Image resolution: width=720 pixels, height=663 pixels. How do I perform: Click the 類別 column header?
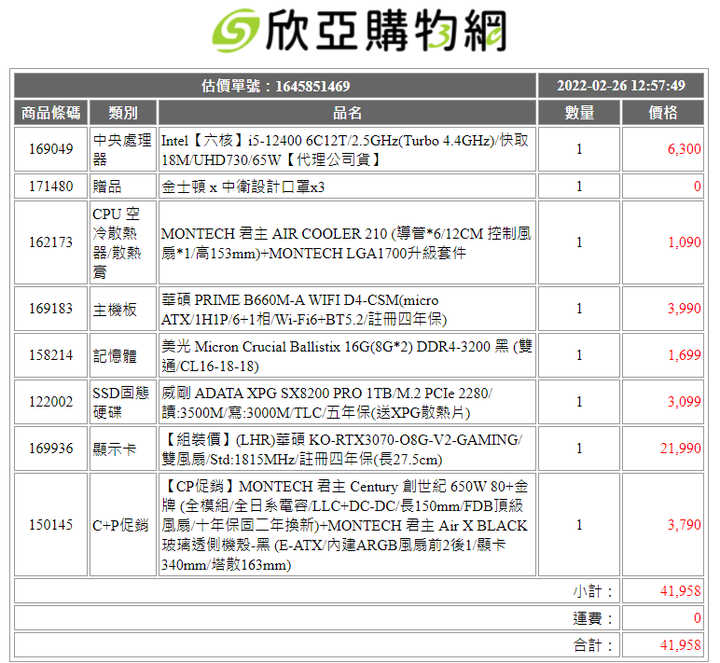click(x=123, y=112)
